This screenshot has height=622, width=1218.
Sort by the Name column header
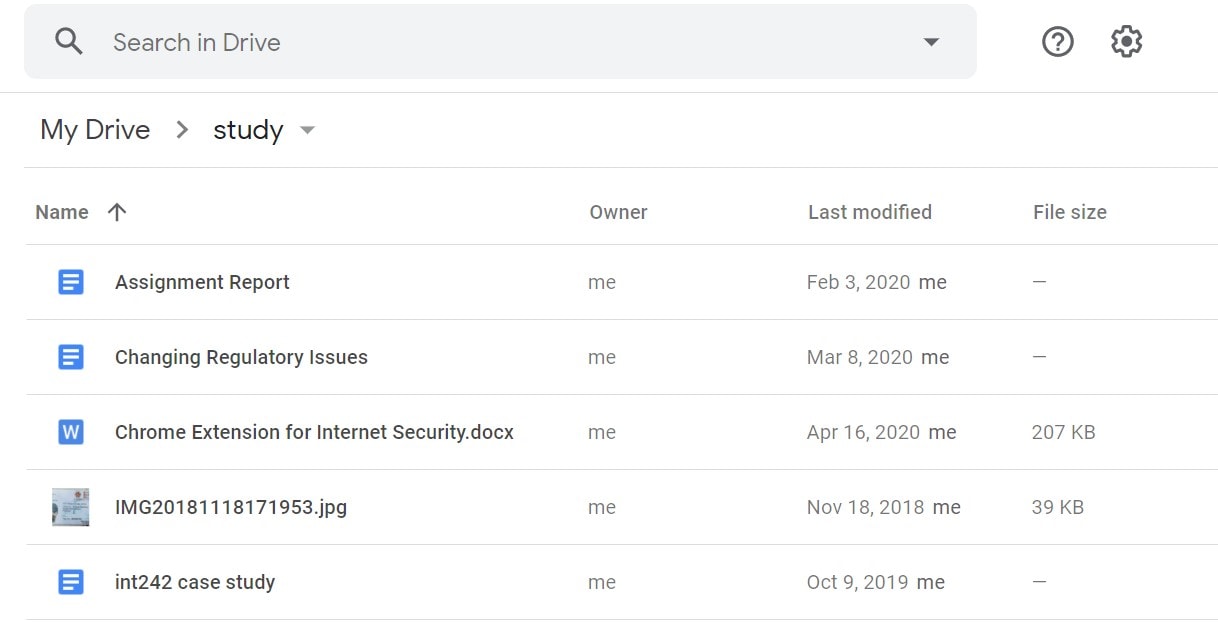point(62,212)
